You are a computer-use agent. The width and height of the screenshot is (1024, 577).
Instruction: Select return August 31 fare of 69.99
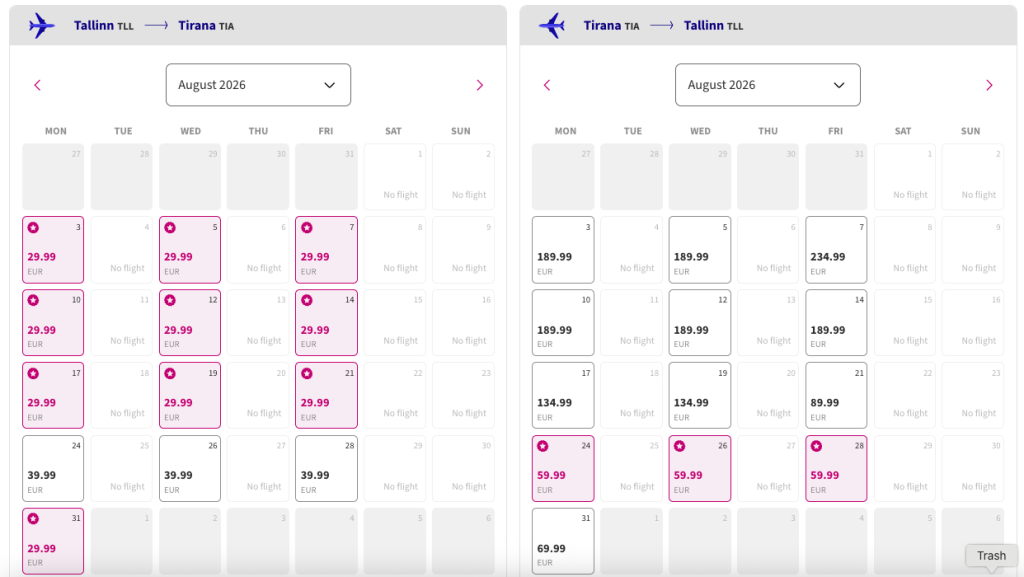tap(563, 540)
